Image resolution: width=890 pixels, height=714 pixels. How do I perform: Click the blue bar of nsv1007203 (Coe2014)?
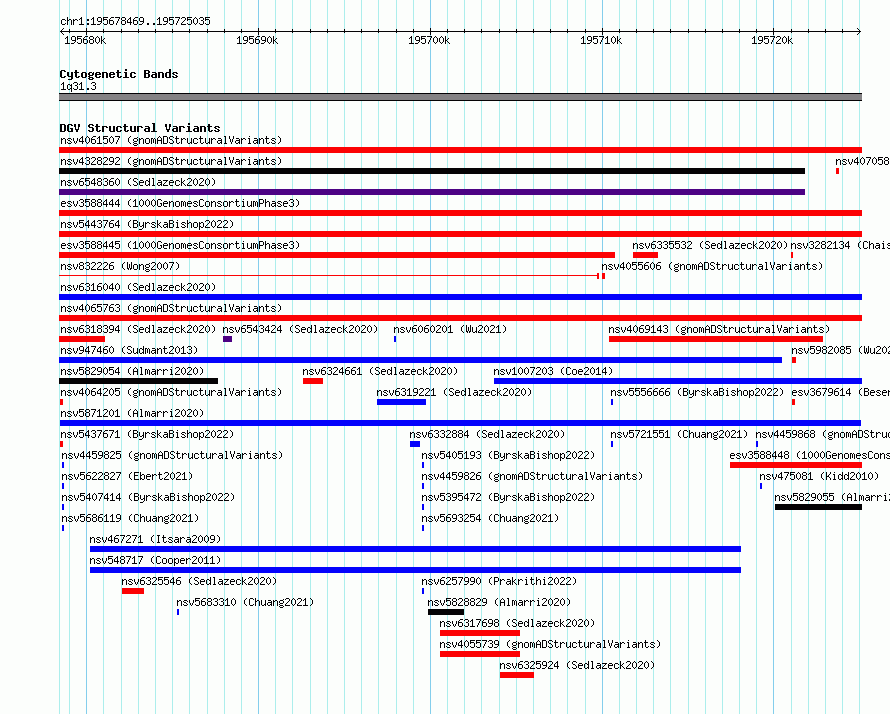tap(678, 381)
